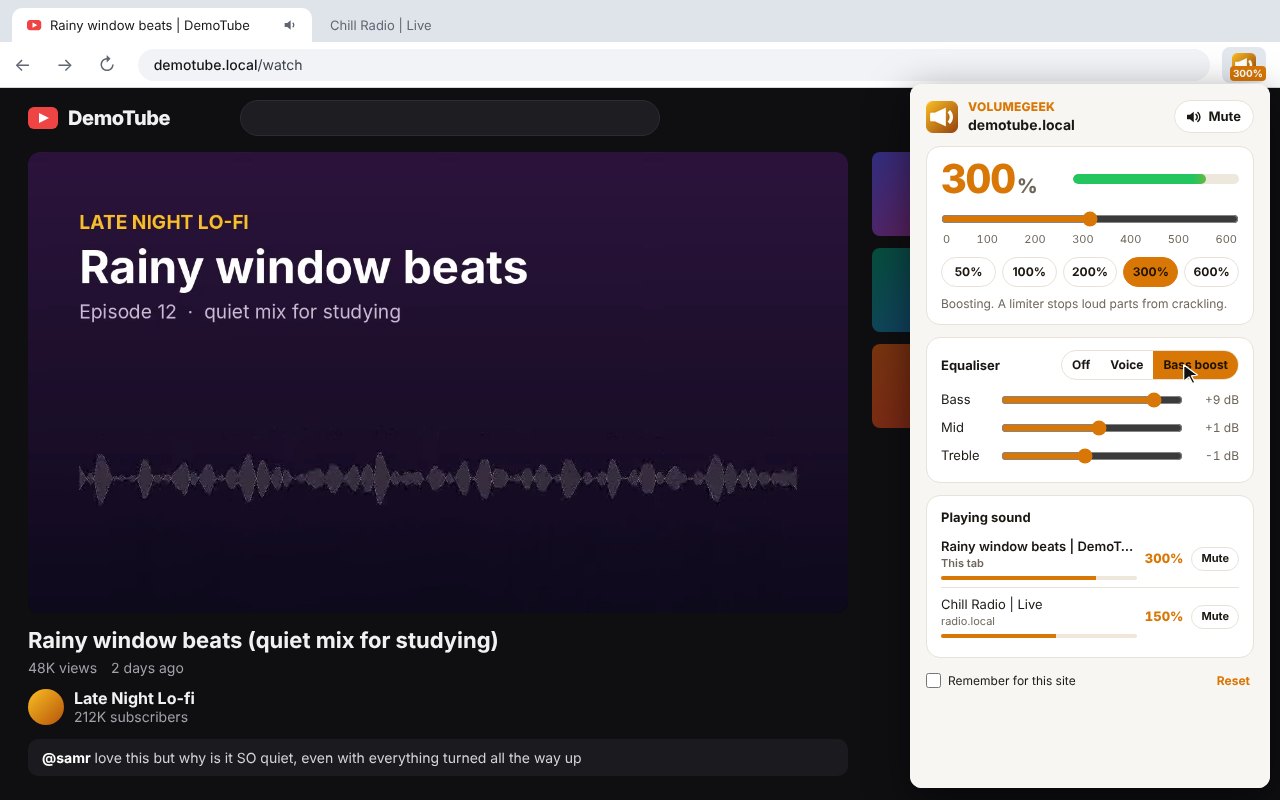Click the radio.local label

point(968,621)
